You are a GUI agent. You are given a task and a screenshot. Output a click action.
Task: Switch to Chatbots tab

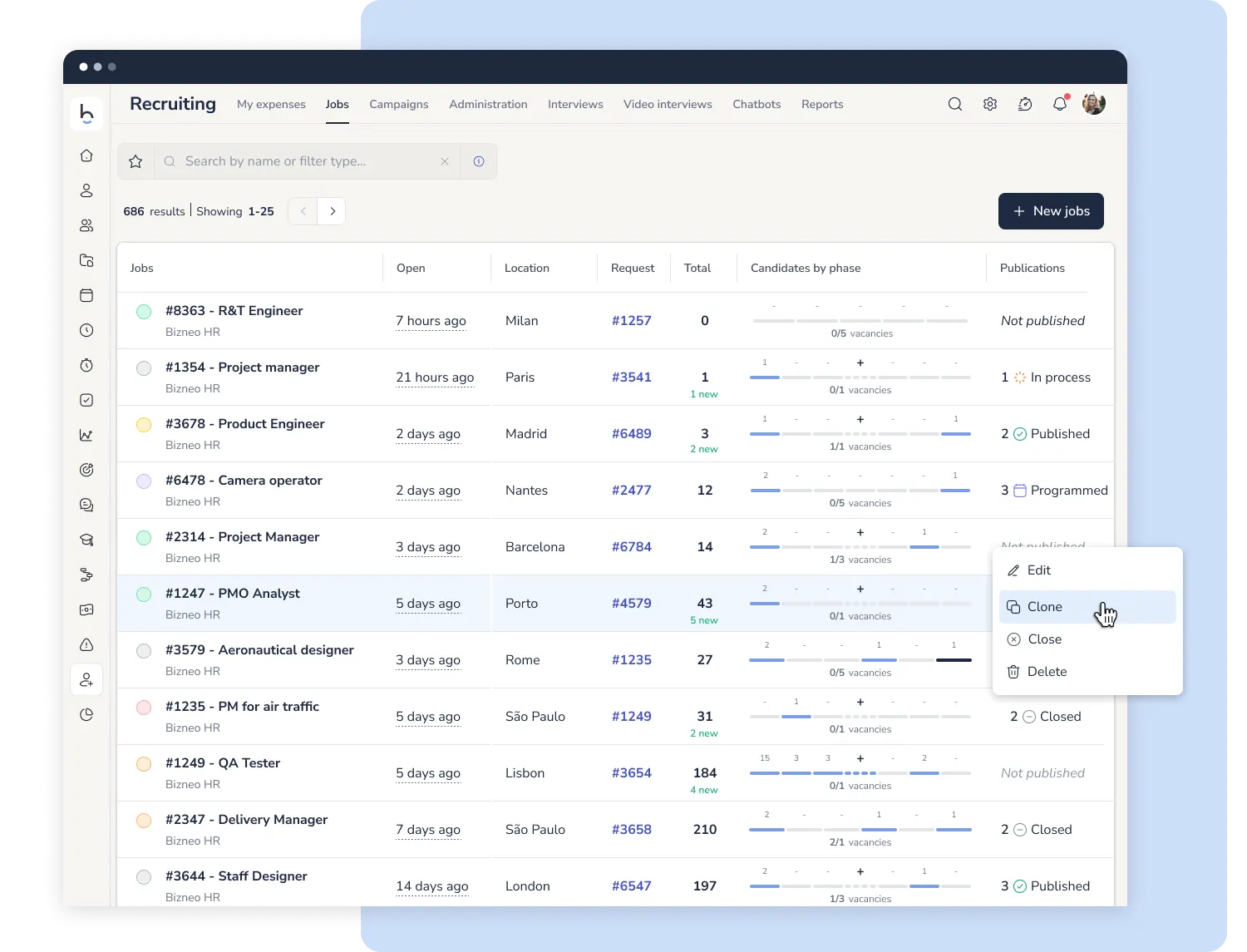[x=757, y=104]
